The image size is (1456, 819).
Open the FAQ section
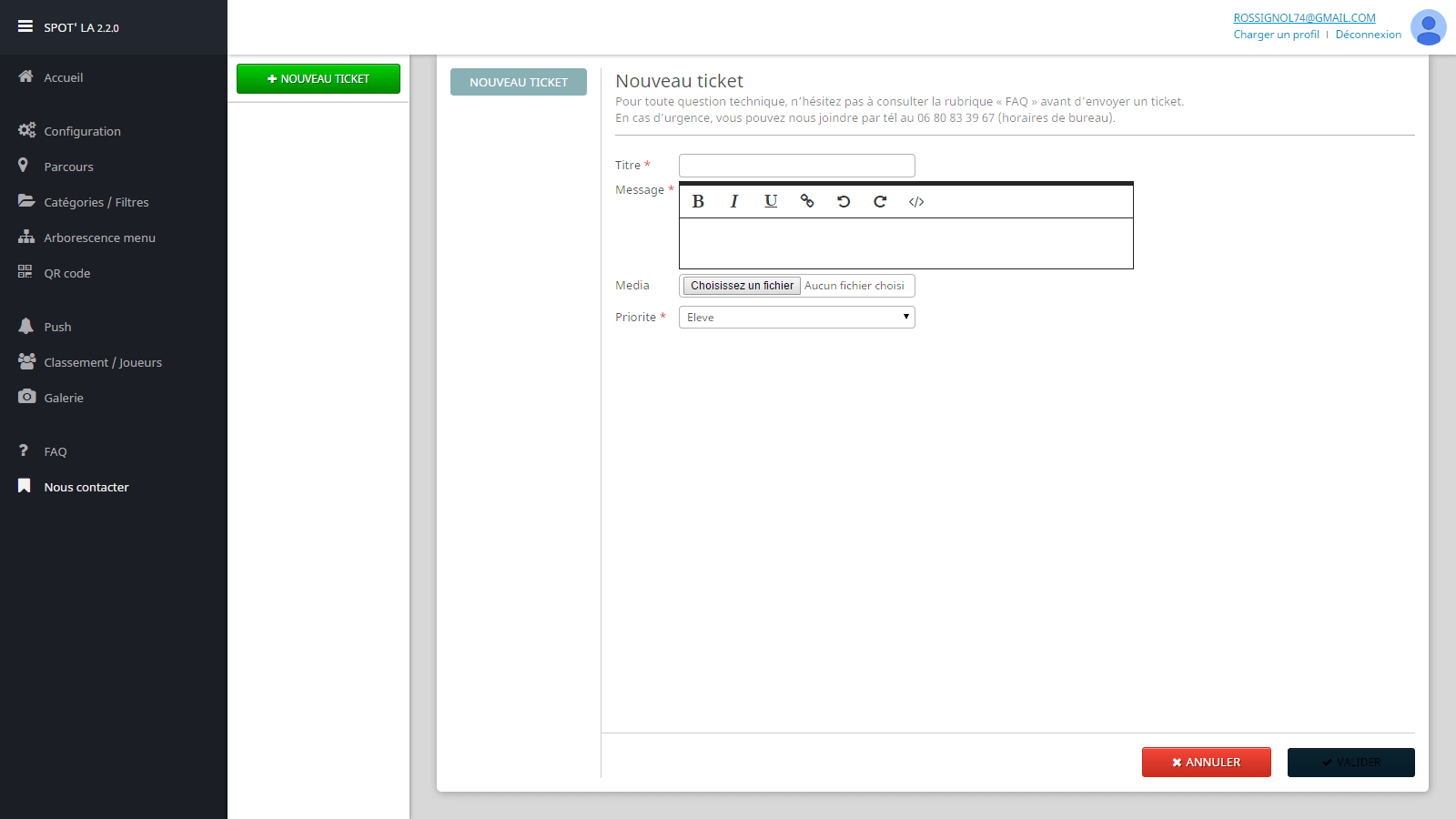[x=55, y=450]
